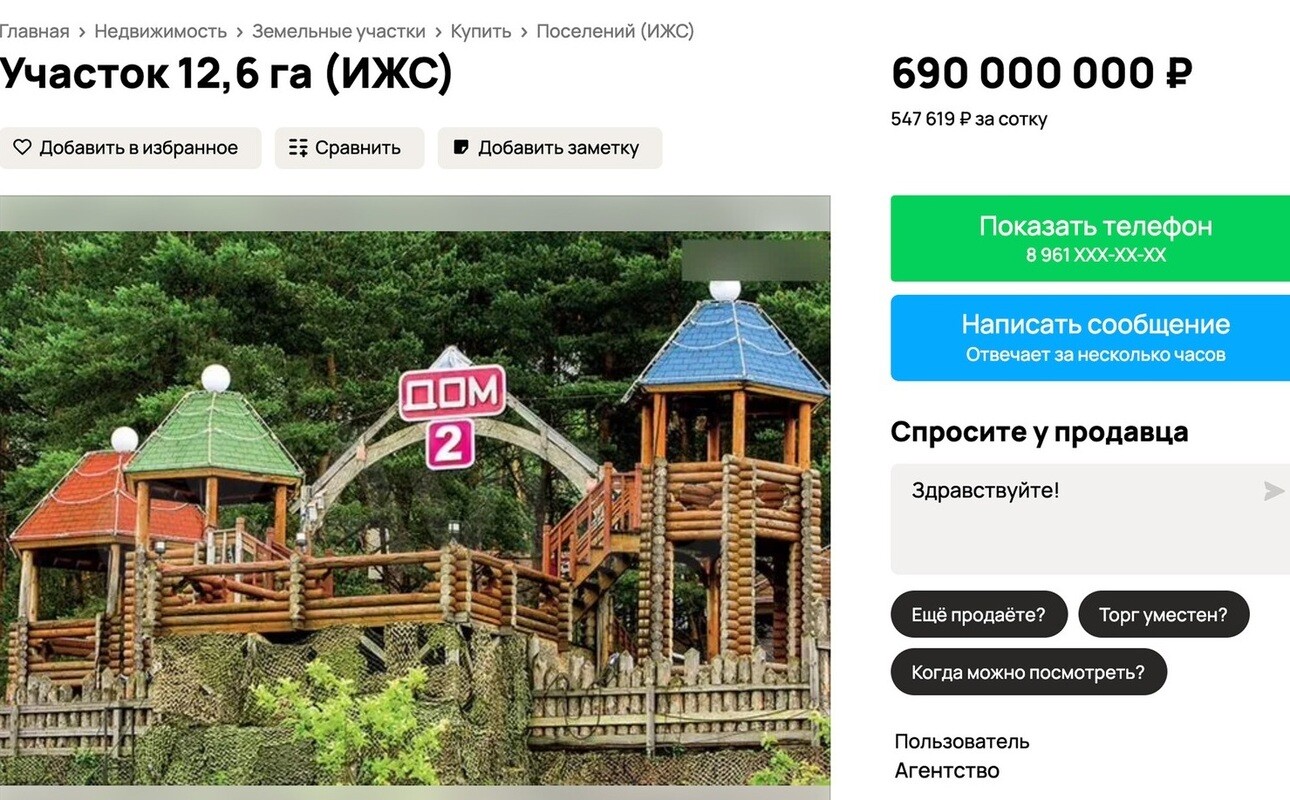Open Поселений (ИЖС) breadcrumb
Image resolution: width=1290 pixels, height=800 pixels.
tap(615, 31)
